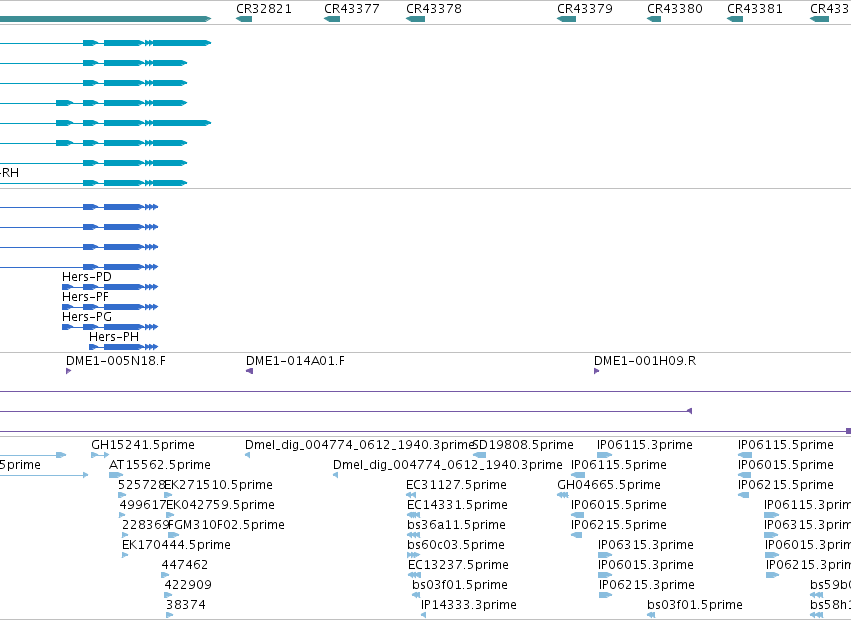
Task: Click the EK170444.5prime label
Action: tap(176, 545)
